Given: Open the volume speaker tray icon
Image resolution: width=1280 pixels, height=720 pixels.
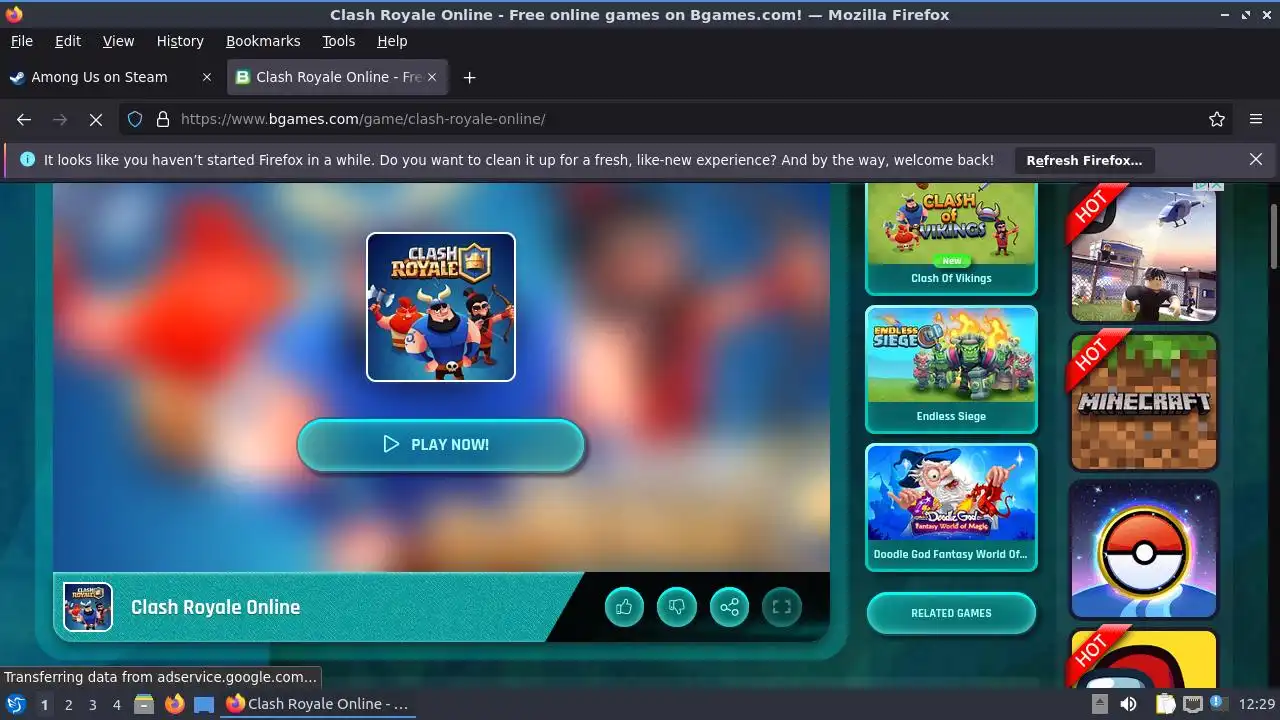Looking at the screenshot, I should click(x=1128, y=704).
